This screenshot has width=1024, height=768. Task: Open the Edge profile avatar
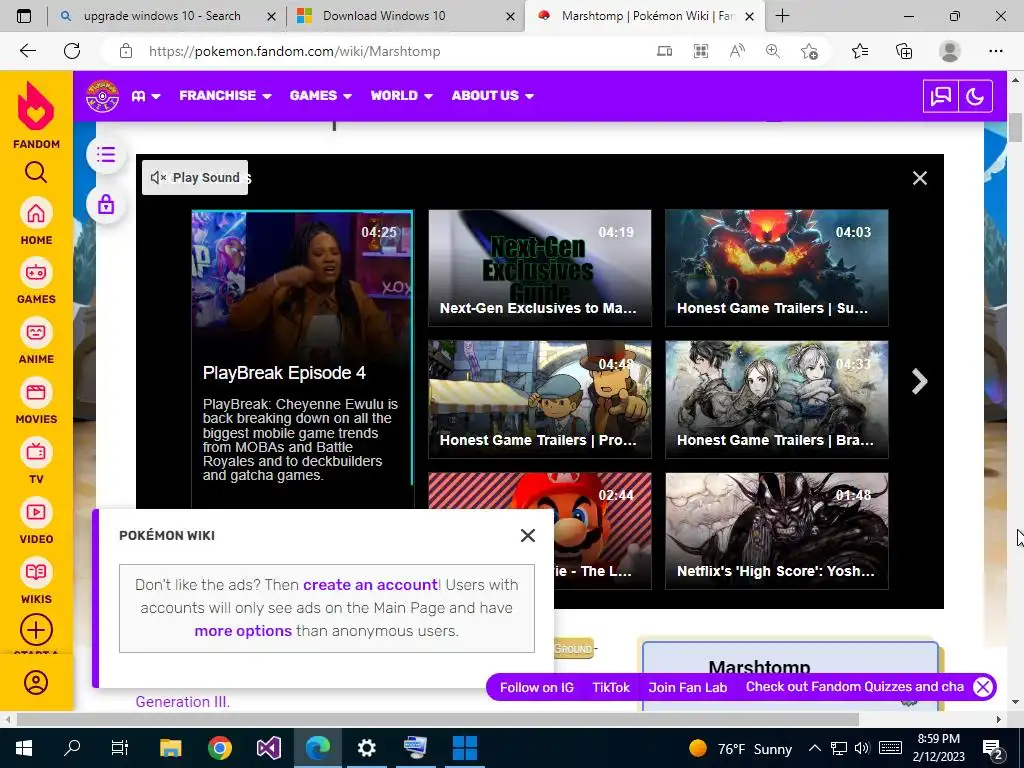coord(950,51)
